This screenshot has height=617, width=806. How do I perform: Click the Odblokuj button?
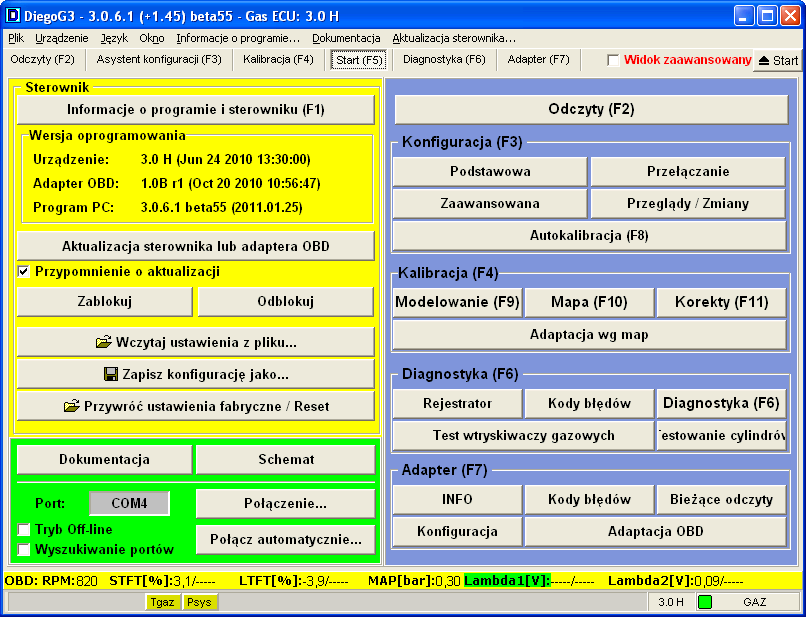point(286,301)
